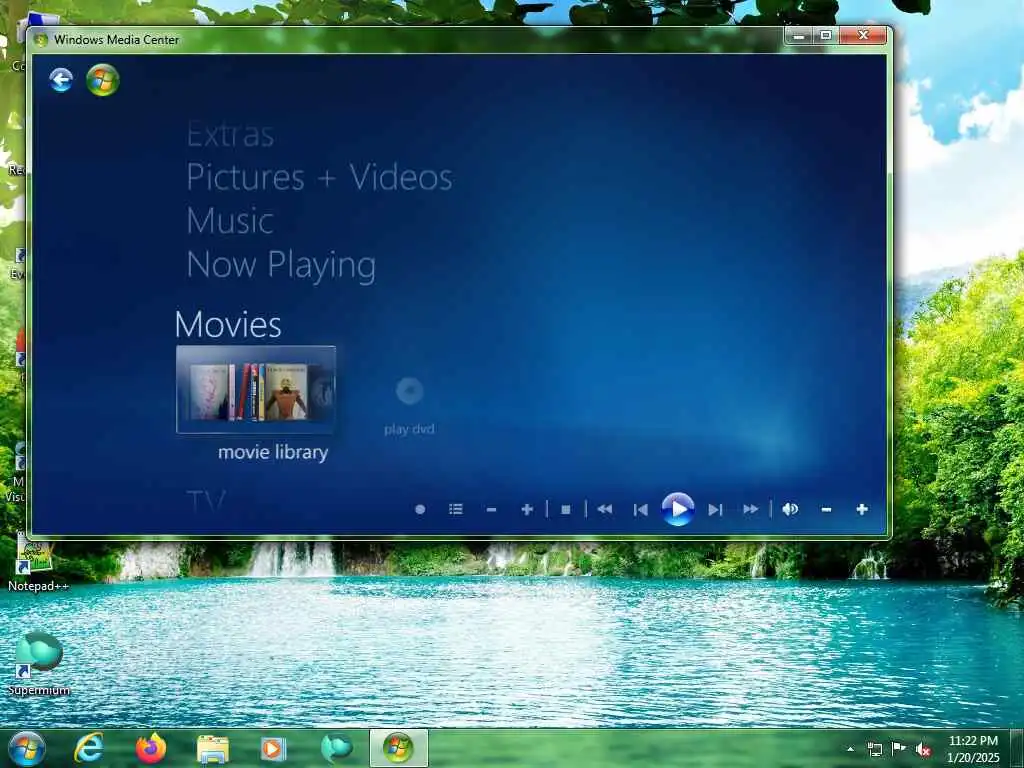This screenshot has width=1024, height=768.
Task: Open the clock showing 11:22 PM
Action: point(973,749)
